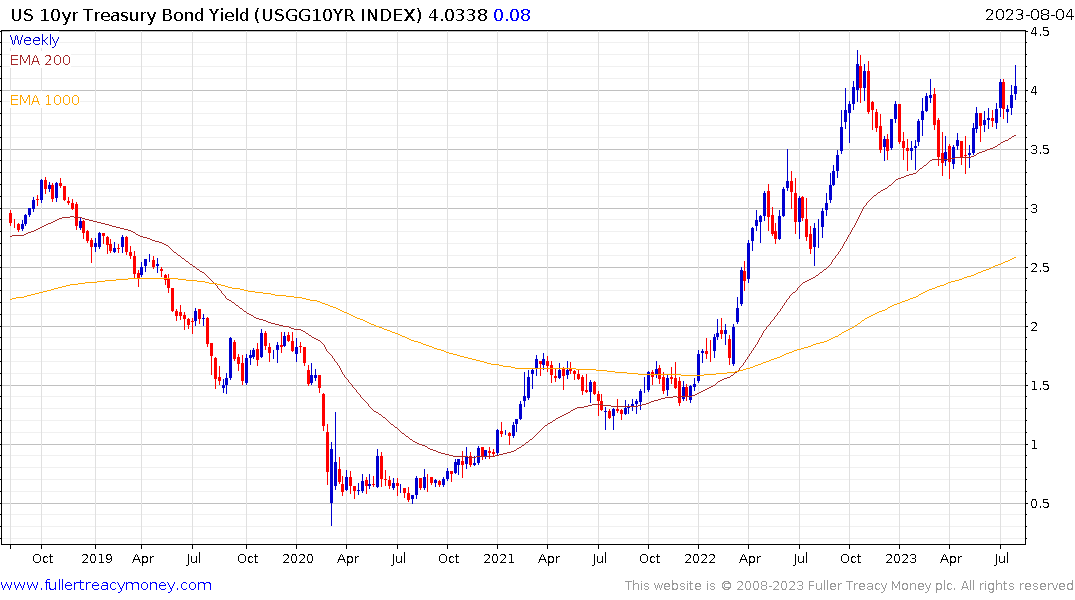1075x600 pixels.
Task: Click the blue '0.08' change value
Action: (512, 15)
